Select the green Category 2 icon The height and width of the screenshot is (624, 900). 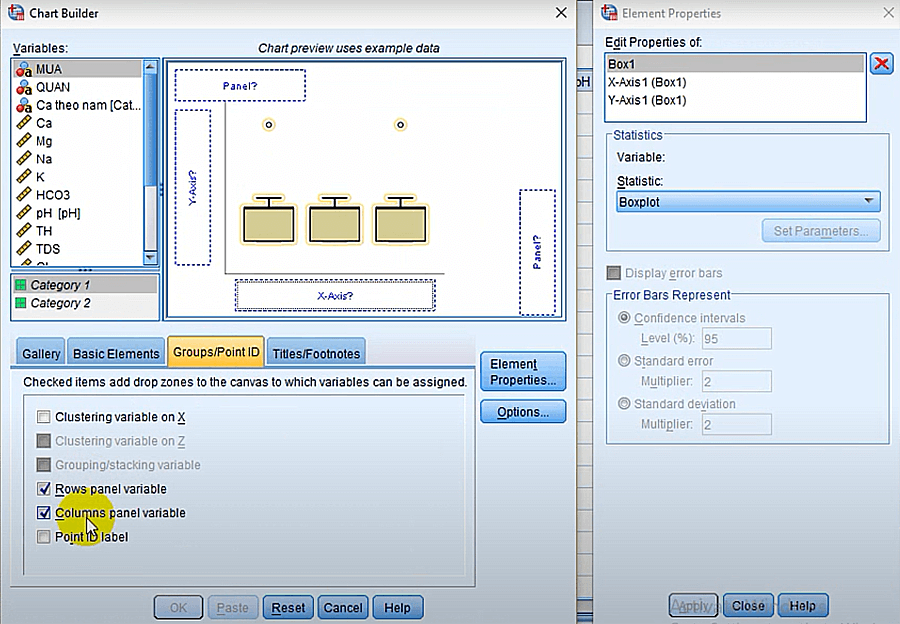tap(22, 303)
